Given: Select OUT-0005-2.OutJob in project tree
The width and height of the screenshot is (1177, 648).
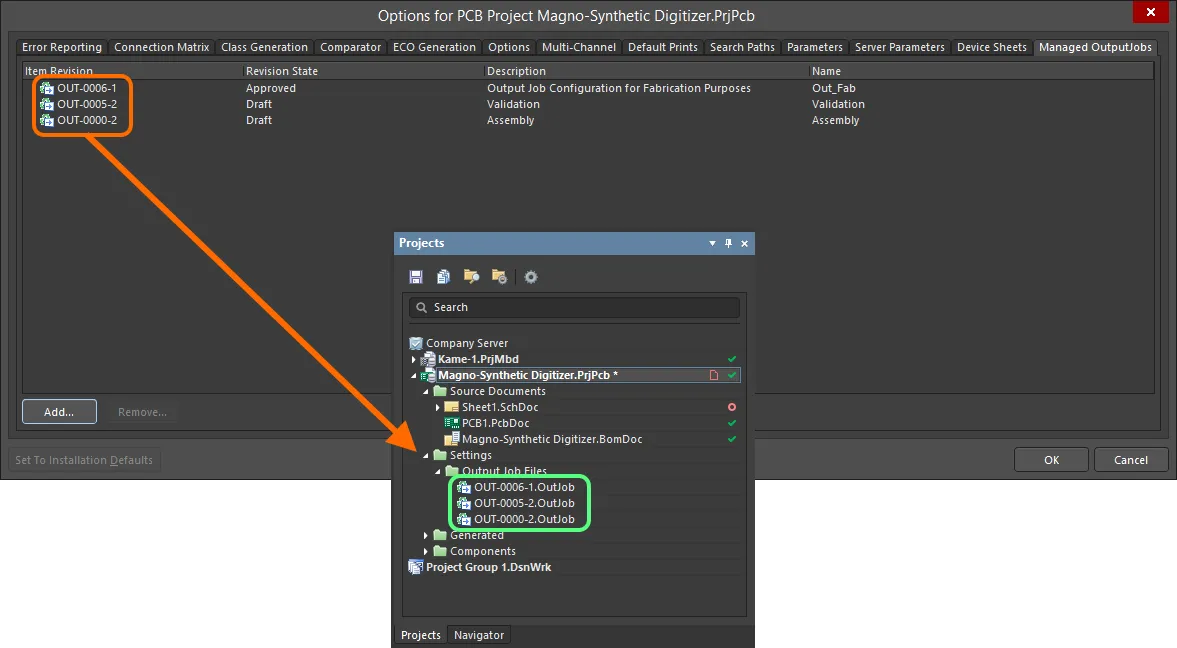Looking at the screenshot, I should (x=524, y=503).
